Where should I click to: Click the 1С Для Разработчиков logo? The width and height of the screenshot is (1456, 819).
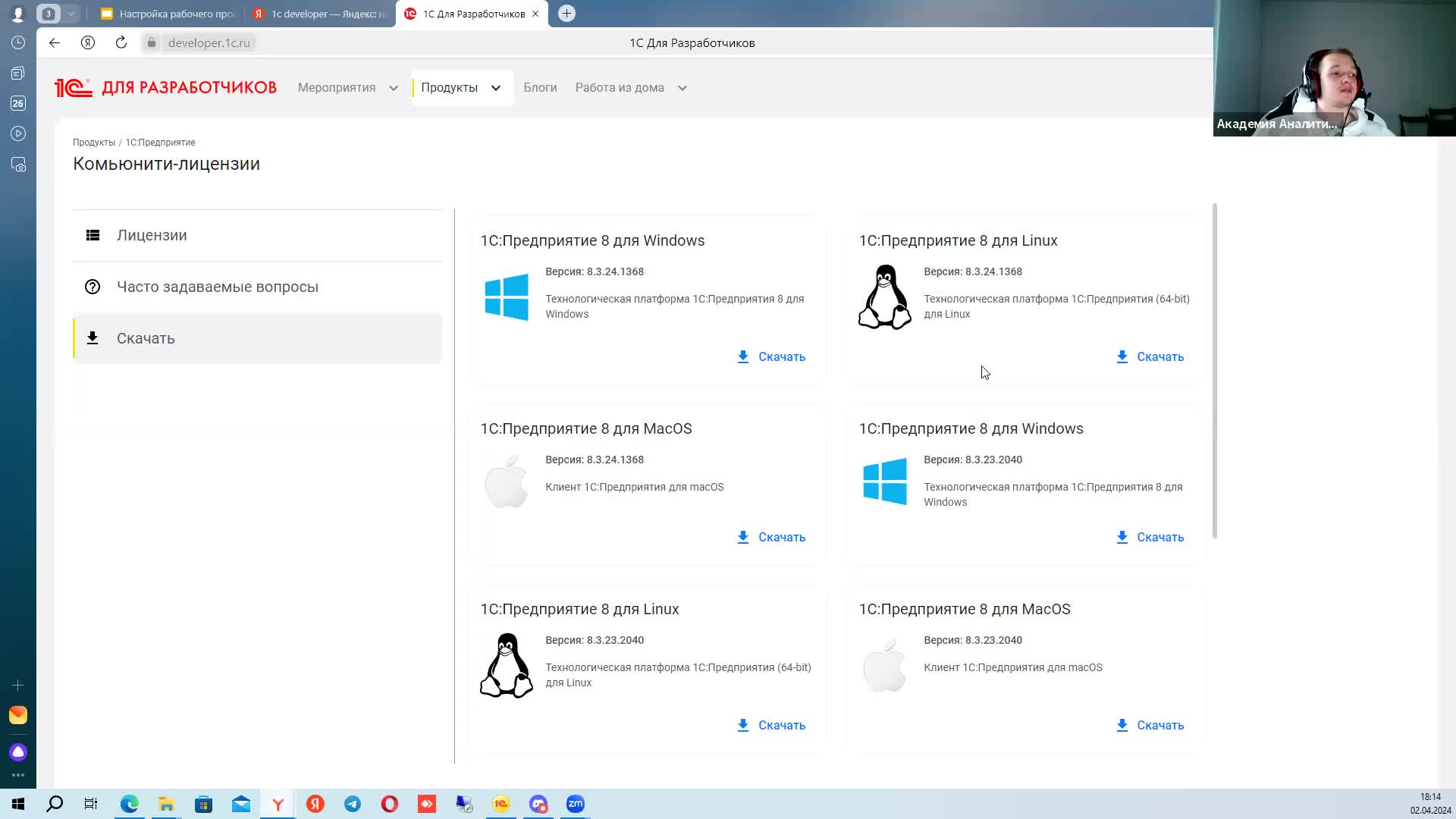click(165, 88)
